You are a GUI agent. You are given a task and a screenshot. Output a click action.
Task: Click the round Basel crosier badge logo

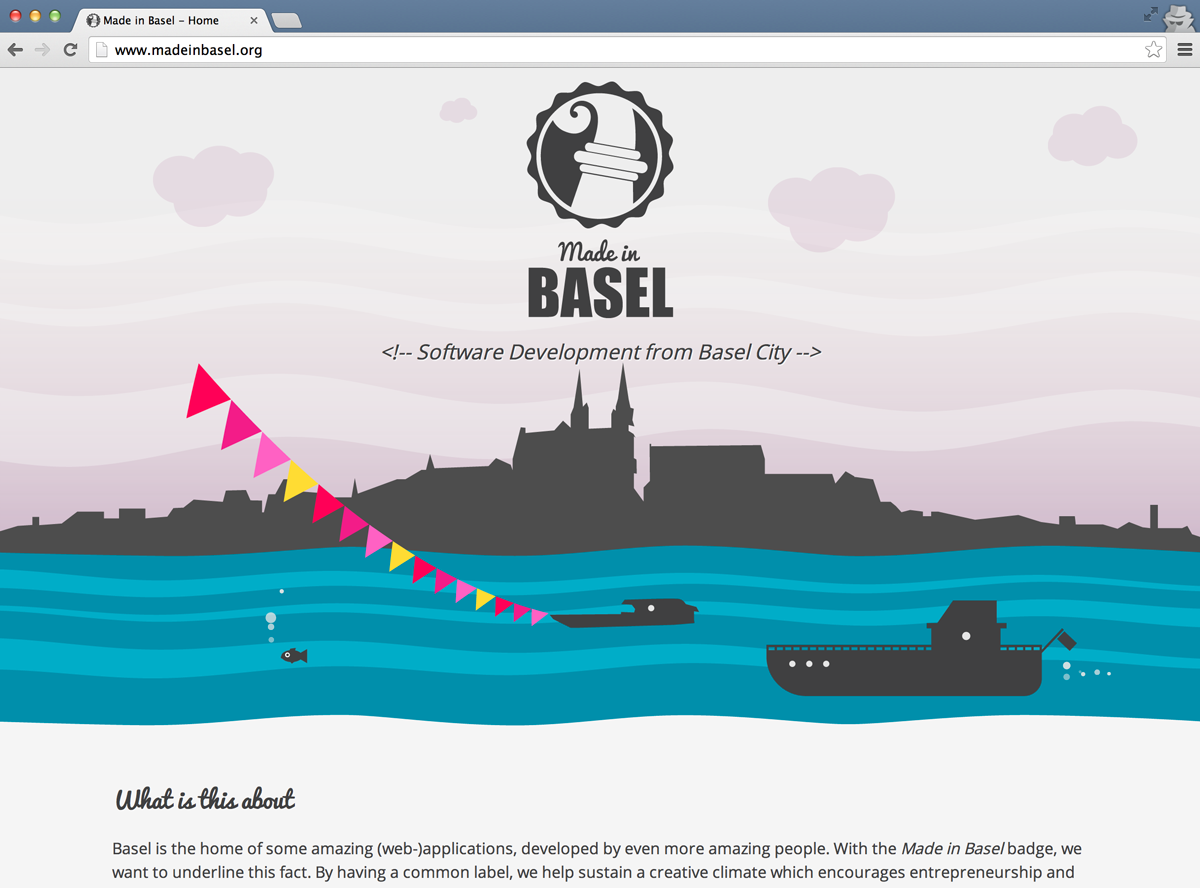pyautogui.click(x=600, y=155)
